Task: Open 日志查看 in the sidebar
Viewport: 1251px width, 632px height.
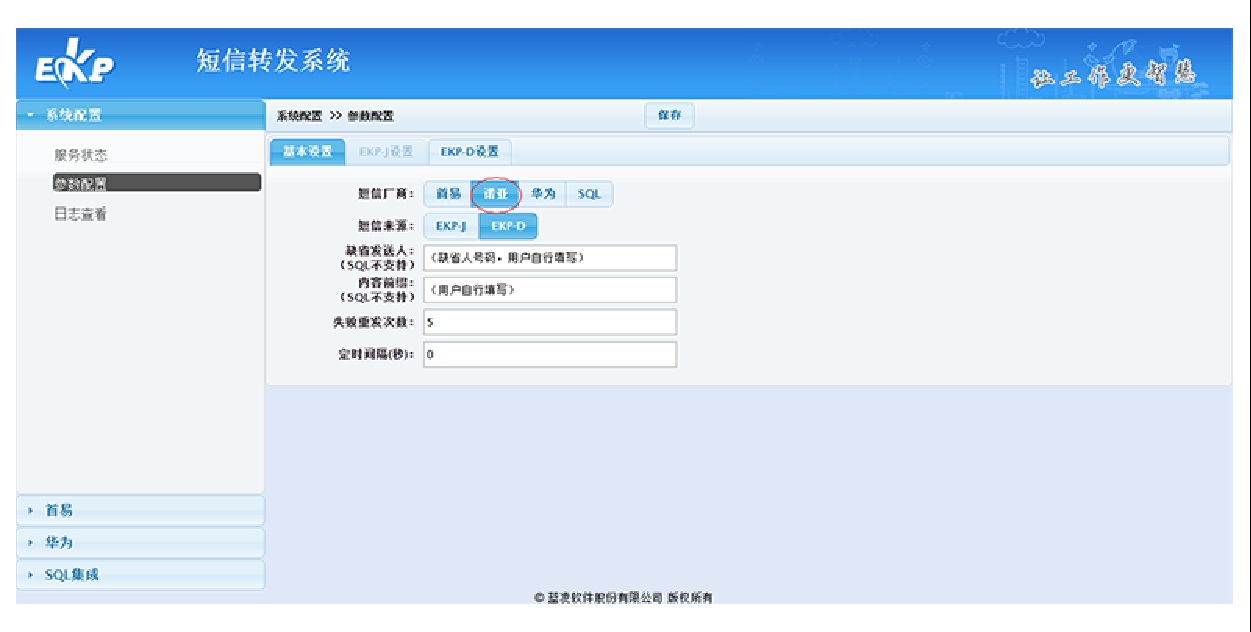Action: [81, 214]
